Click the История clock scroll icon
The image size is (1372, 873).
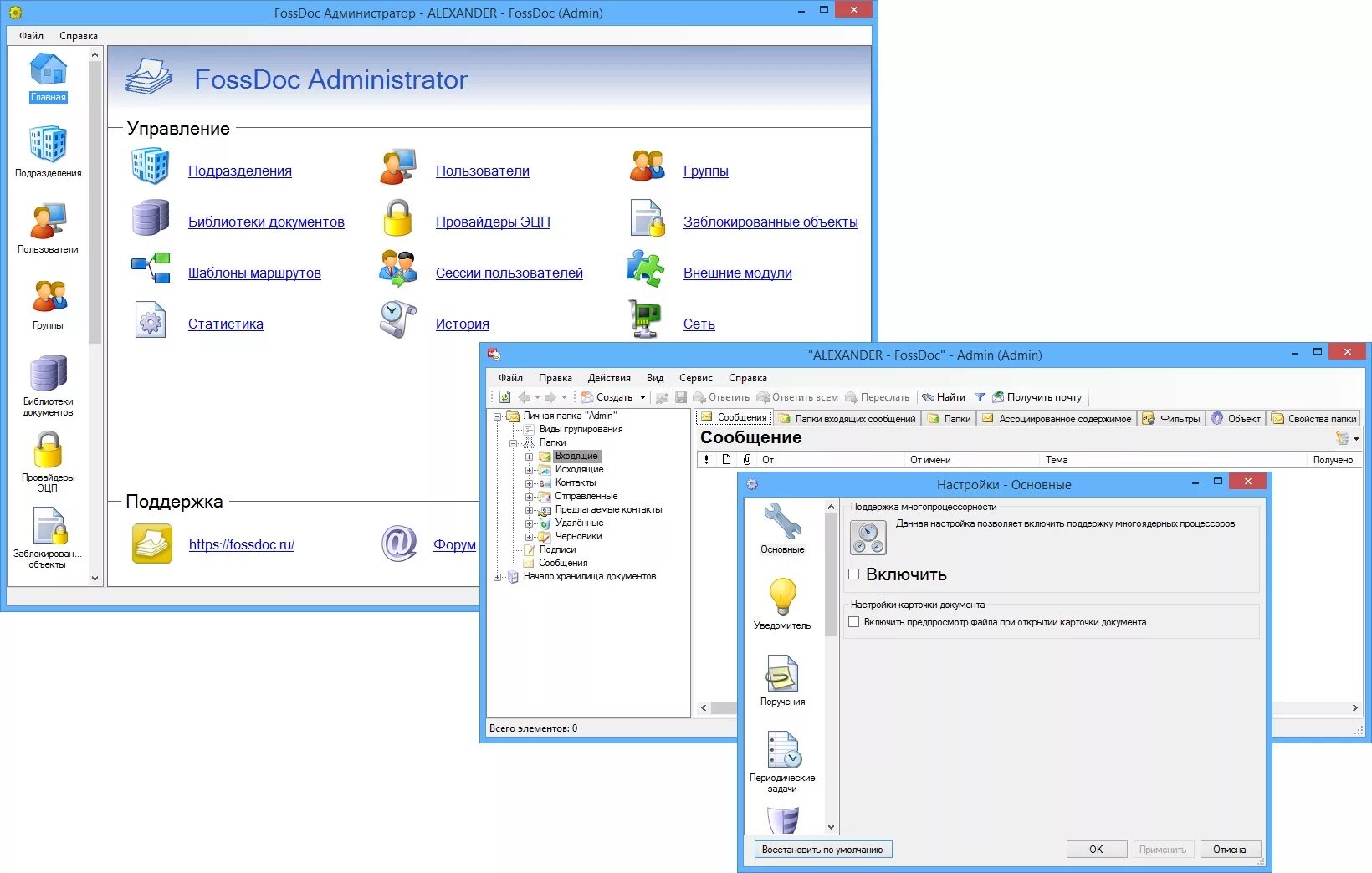point(398,321)
